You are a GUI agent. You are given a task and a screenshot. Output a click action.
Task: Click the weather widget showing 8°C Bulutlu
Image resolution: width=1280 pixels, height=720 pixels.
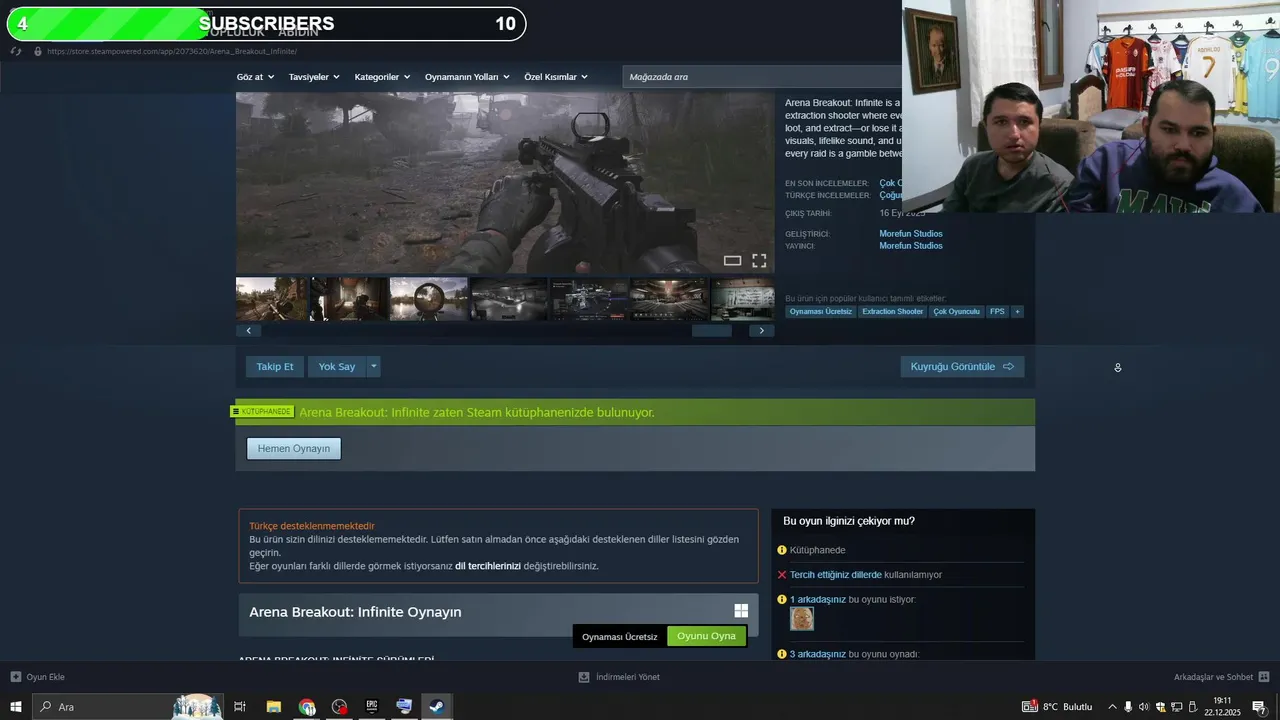coord(1057,707)
